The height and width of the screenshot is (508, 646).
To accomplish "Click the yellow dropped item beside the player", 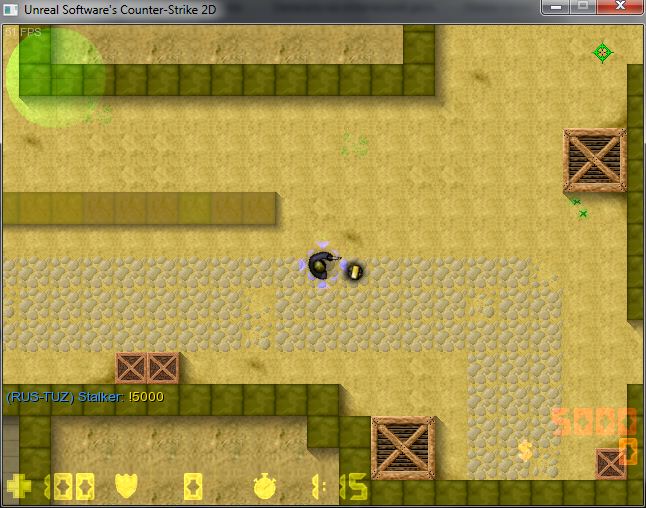I will click(354, 271).
